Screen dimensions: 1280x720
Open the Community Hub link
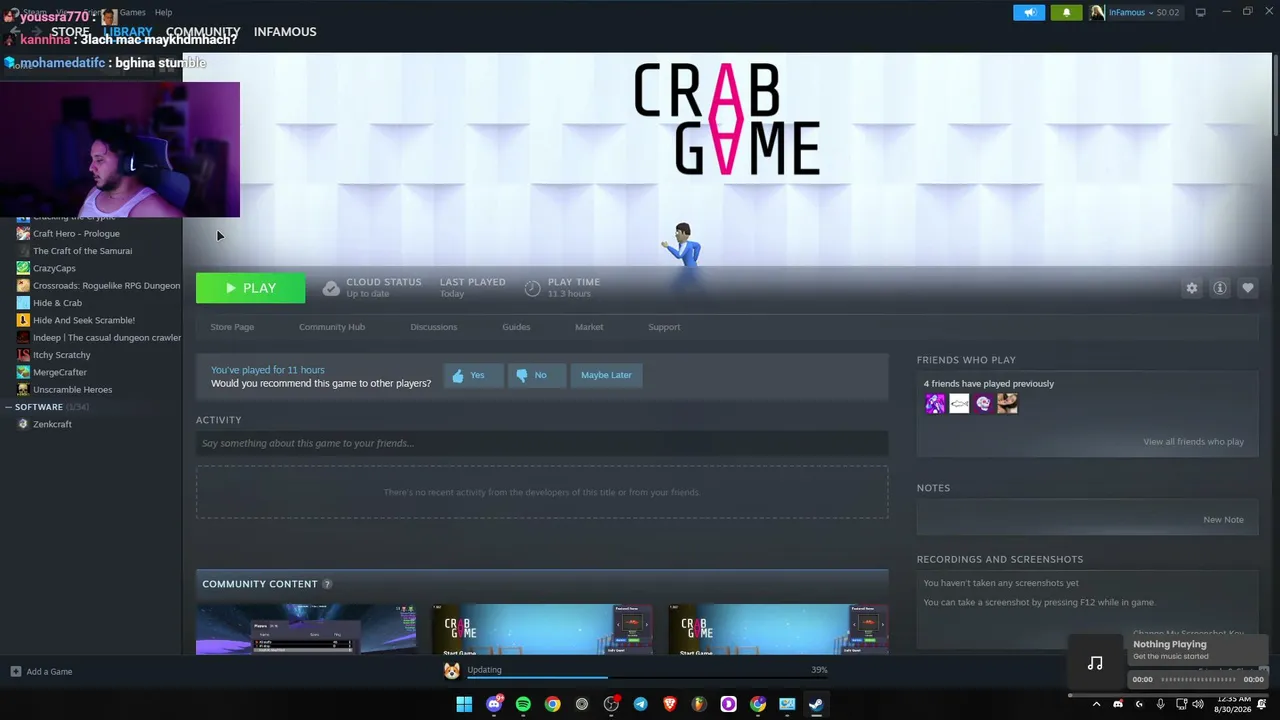332,327
